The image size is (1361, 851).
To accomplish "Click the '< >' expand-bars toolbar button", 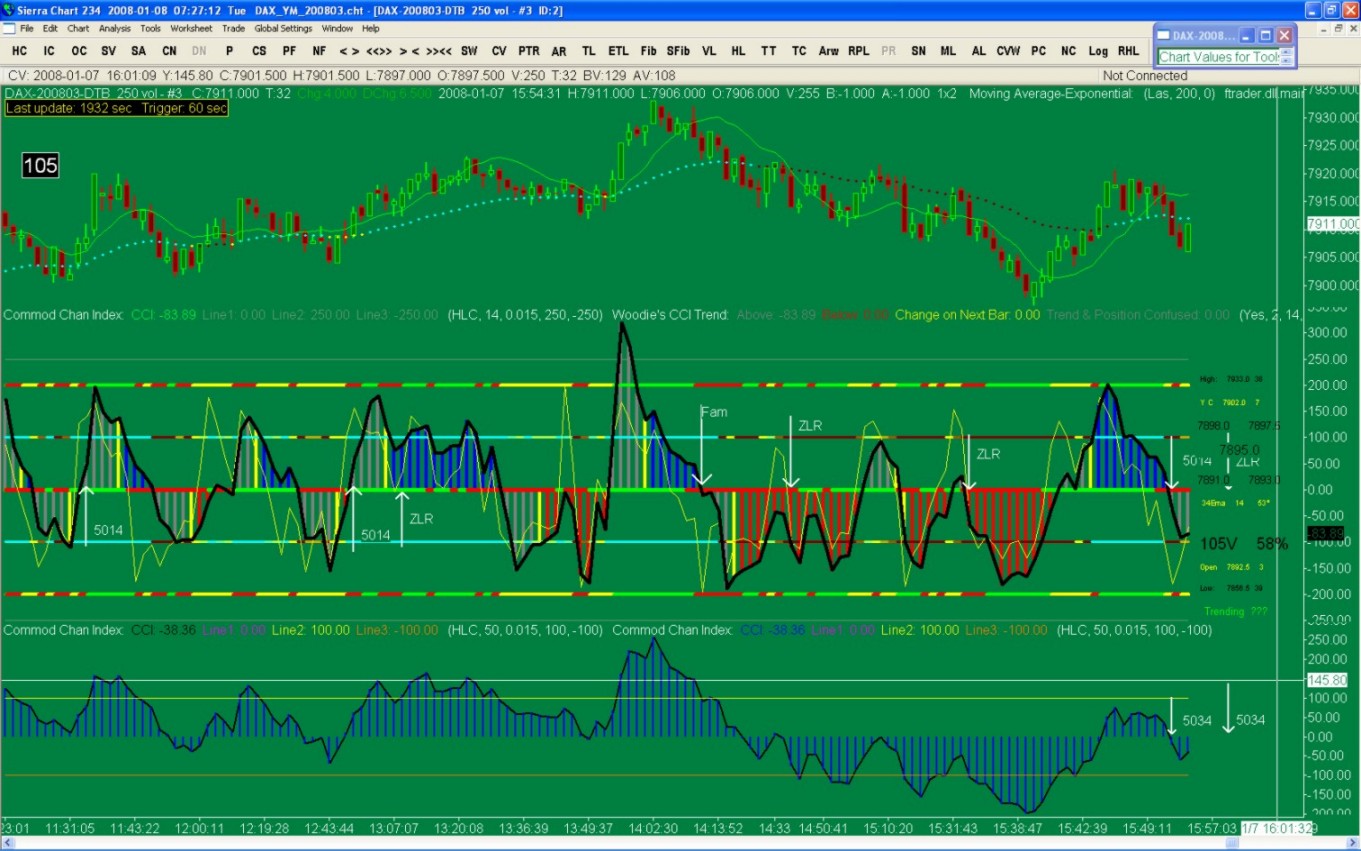I will point(349,51).
